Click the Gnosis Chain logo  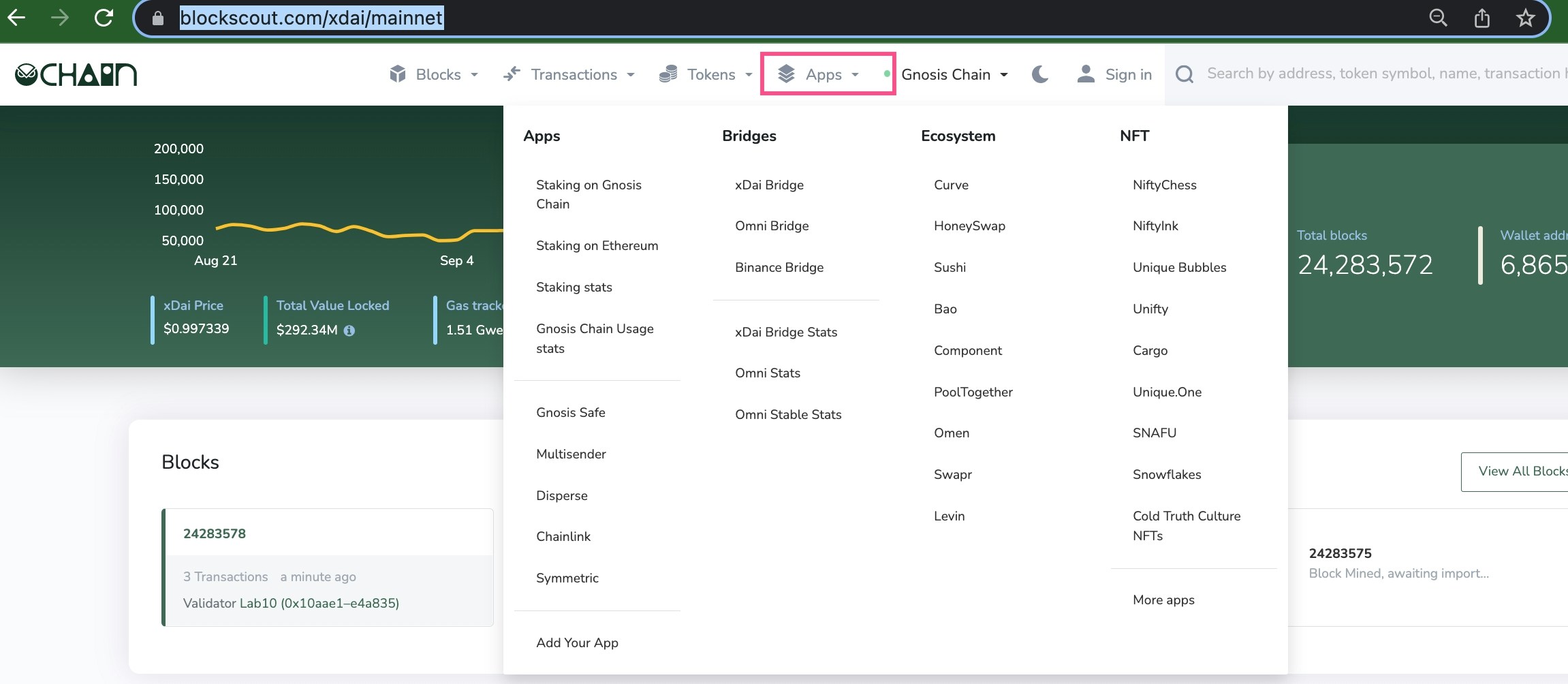pyautogui.click(x=76, y=74)
